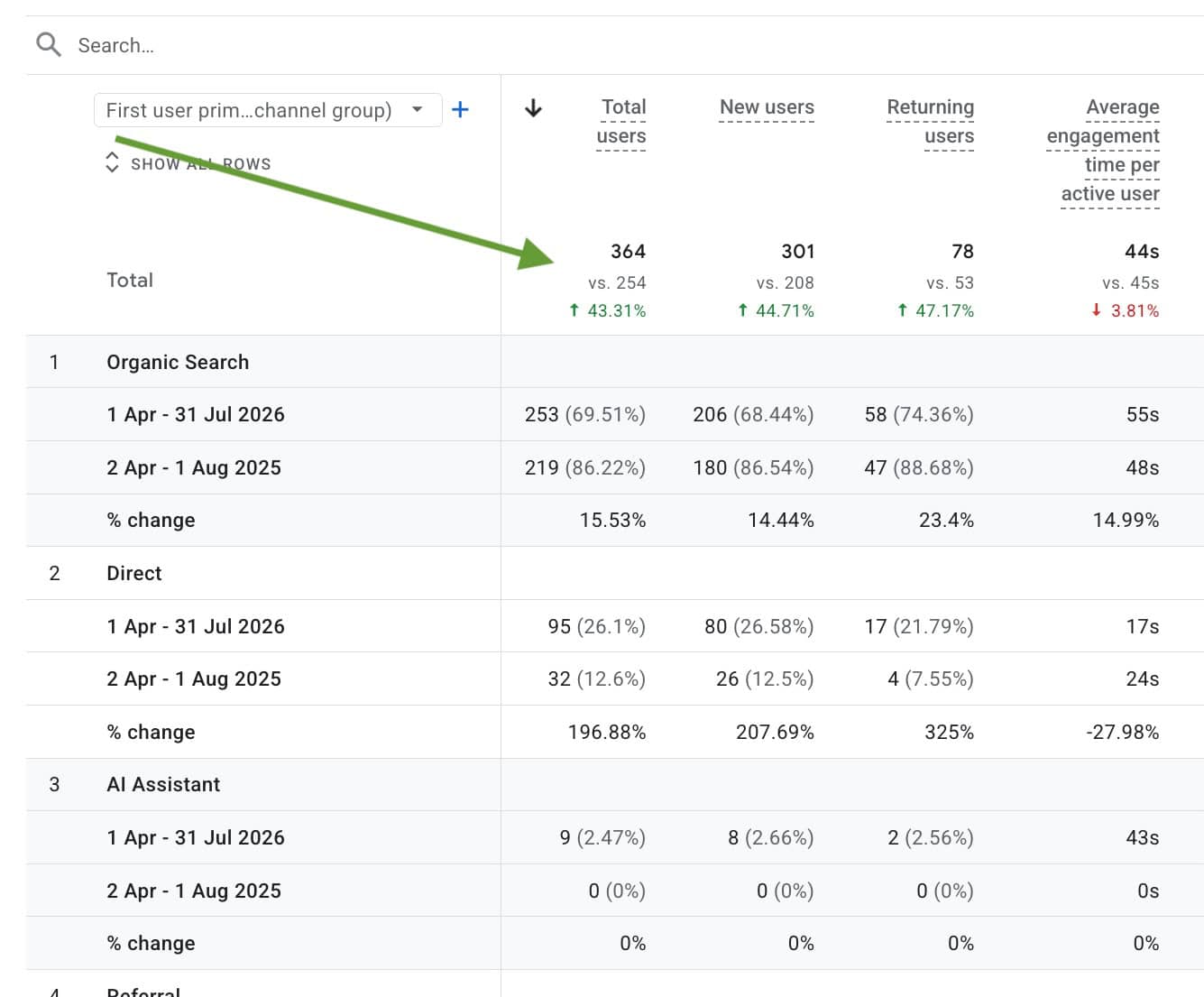Click the 206 (68.44%) new users cell
The height and width of the screenshot is (997, 1204).
tap(753, 414)
